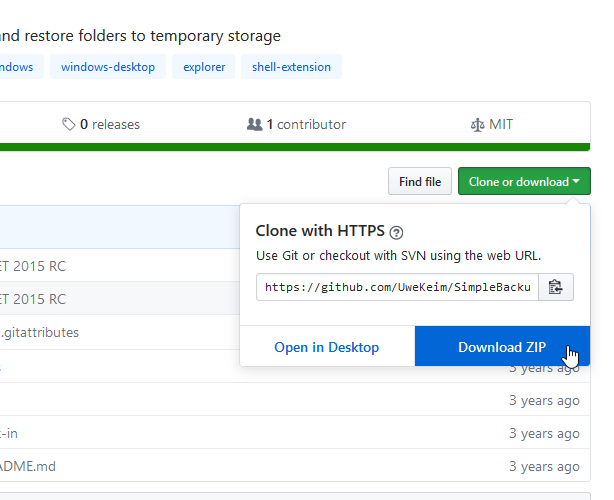Click 'Use Git or checkout with SVN' text
Viewport: 614px width, 500px height.
click(398, 255)
